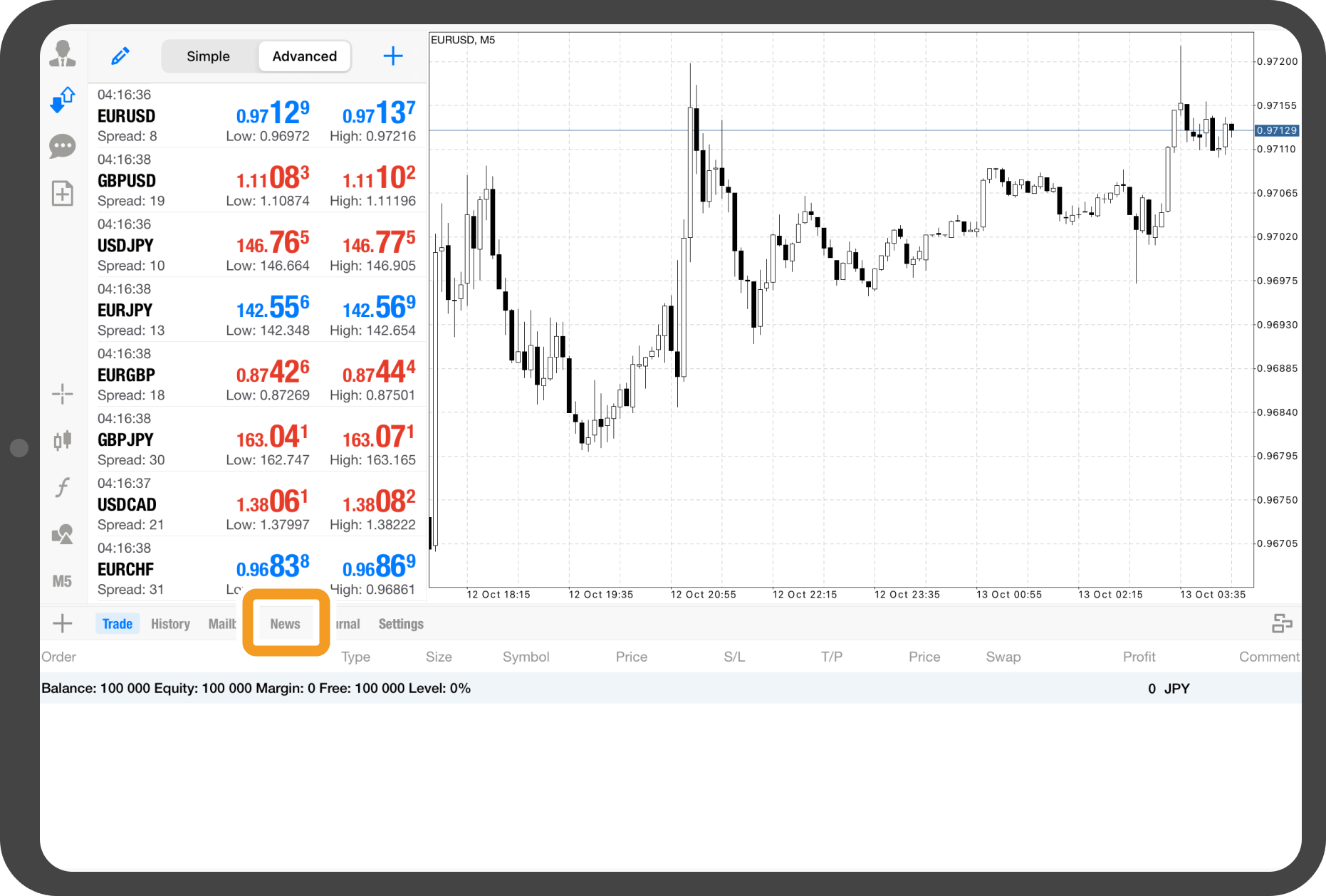The image size is (1326, 896).
Task: Open the accounts profile icon
Action: 63,54
